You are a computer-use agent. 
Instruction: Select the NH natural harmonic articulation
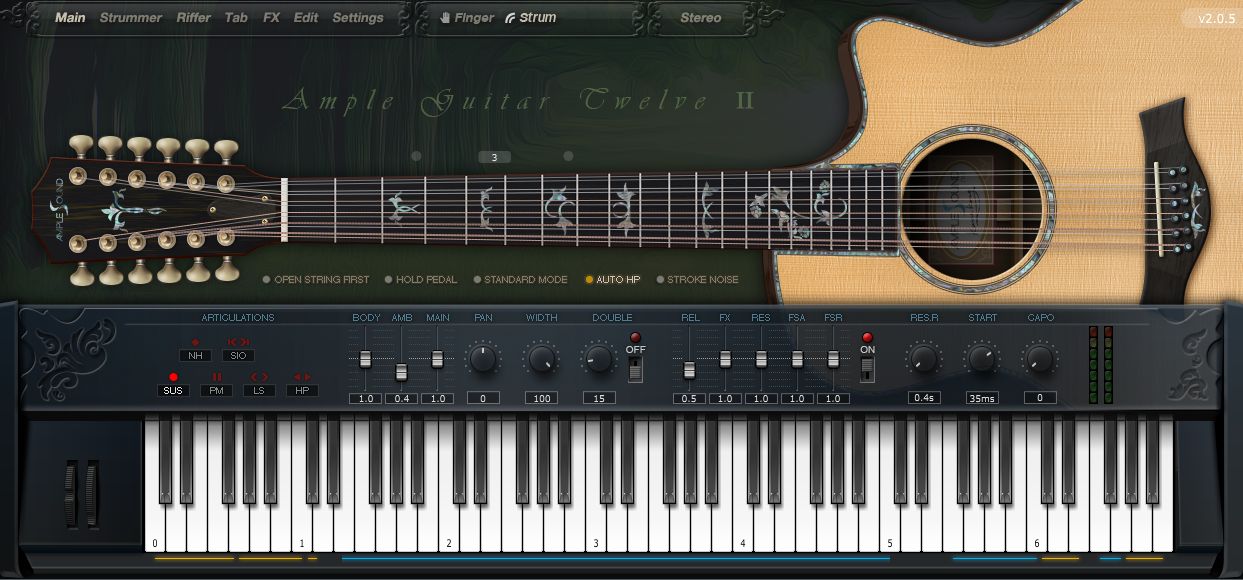(195, 355)
